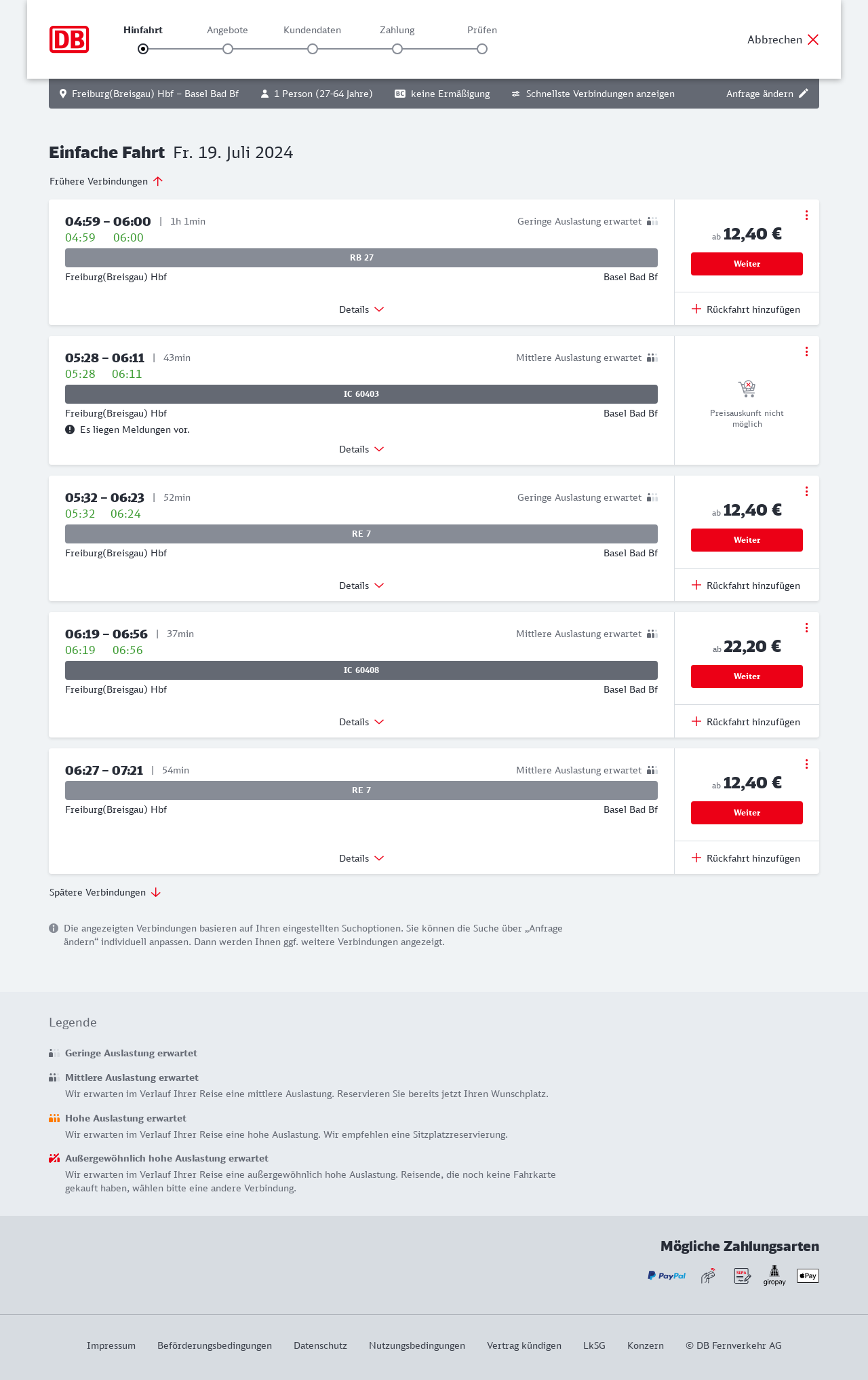Select the Hinfahrt step indicator circle

[x=143, y=49]
